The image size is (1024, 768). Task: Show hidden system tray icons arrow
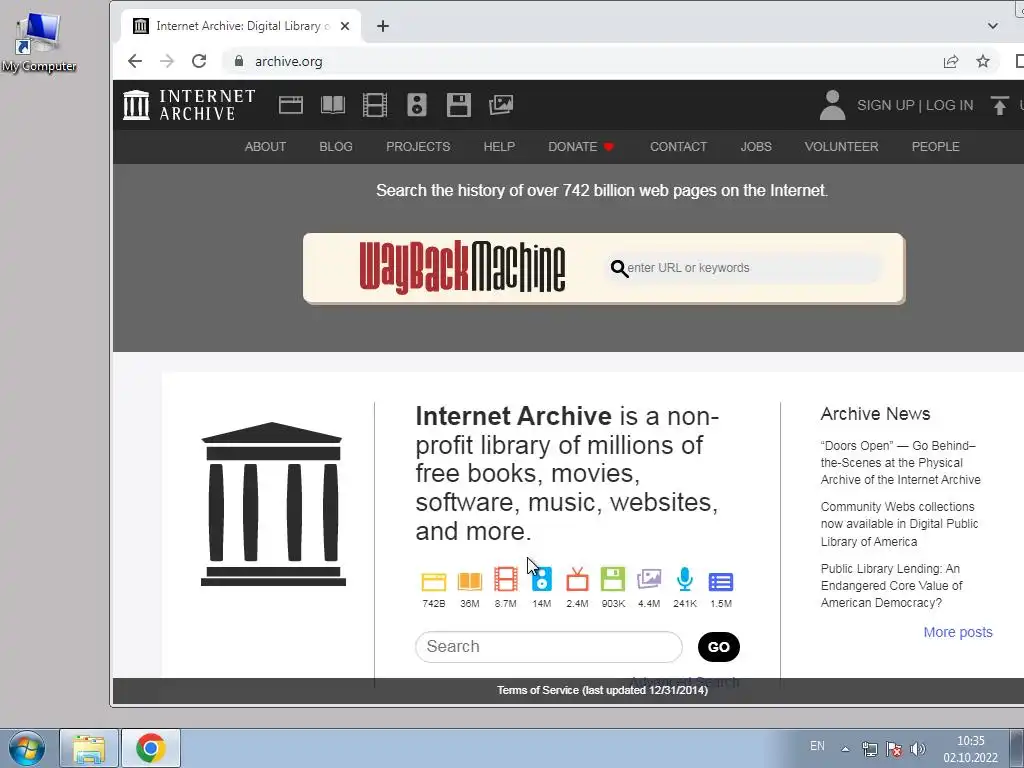point(845,749)
